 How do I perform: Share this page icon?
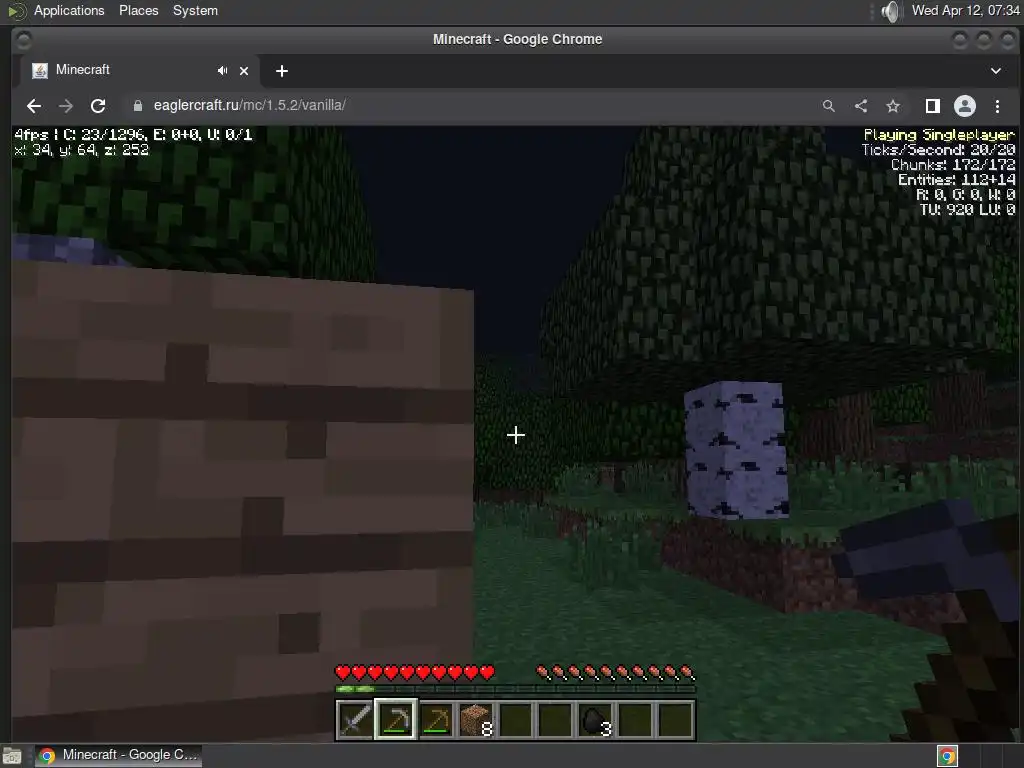861,106
